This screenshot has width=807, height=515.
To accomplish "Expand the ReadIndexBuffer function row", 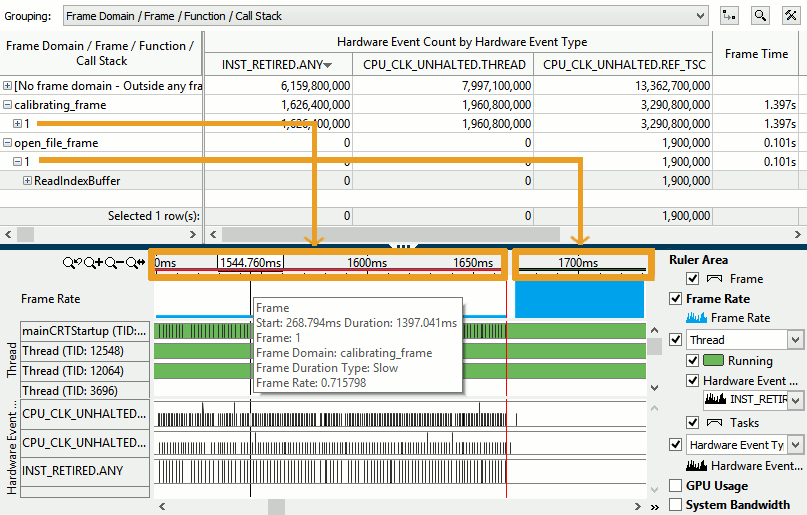I will point(27,181).
